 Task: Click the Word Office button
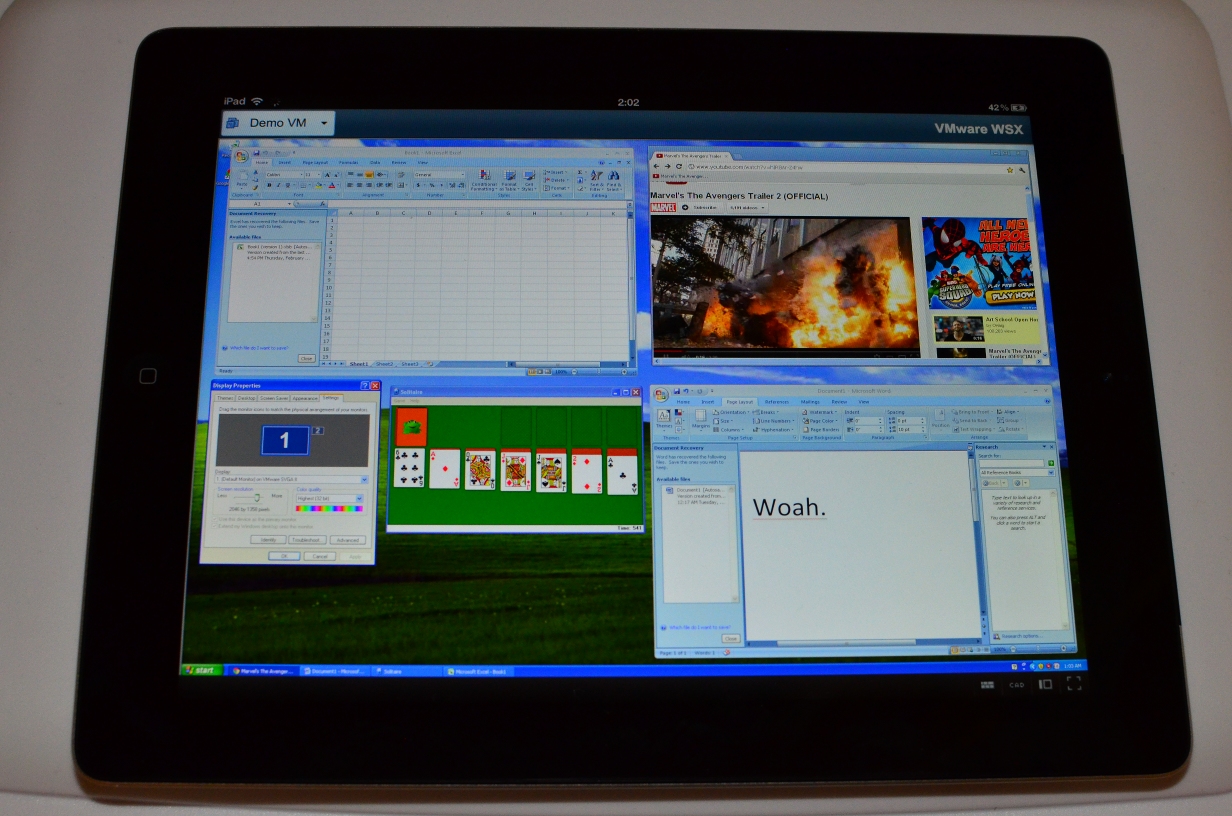coord(662,394)
